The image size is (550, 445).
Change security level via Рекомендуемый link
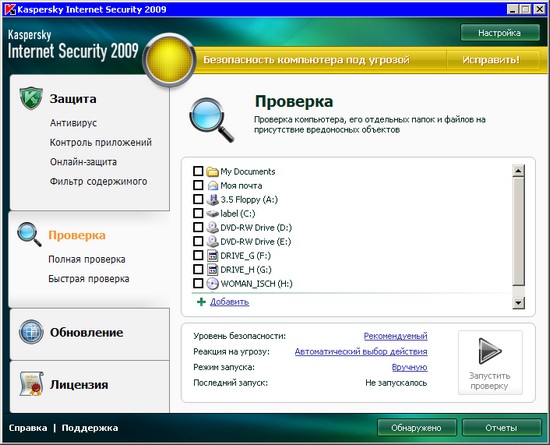[x=395, y=336]
